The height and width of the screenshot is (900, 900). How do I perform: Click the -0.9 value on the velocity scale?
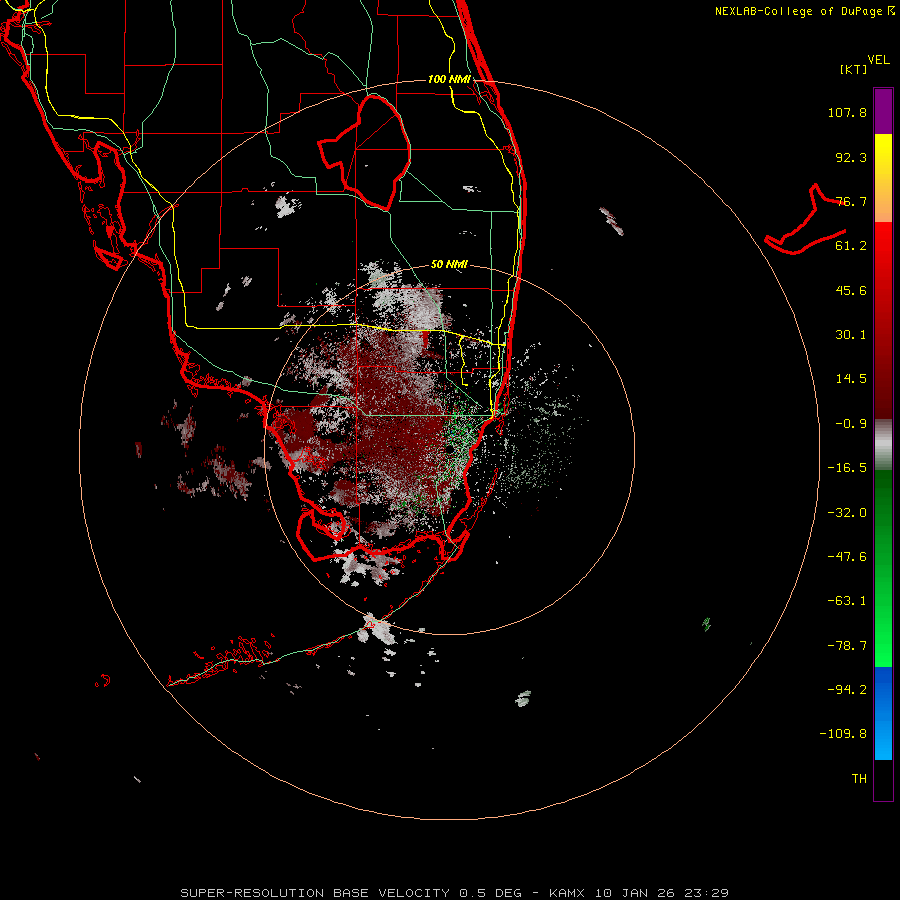coord(851,424)
